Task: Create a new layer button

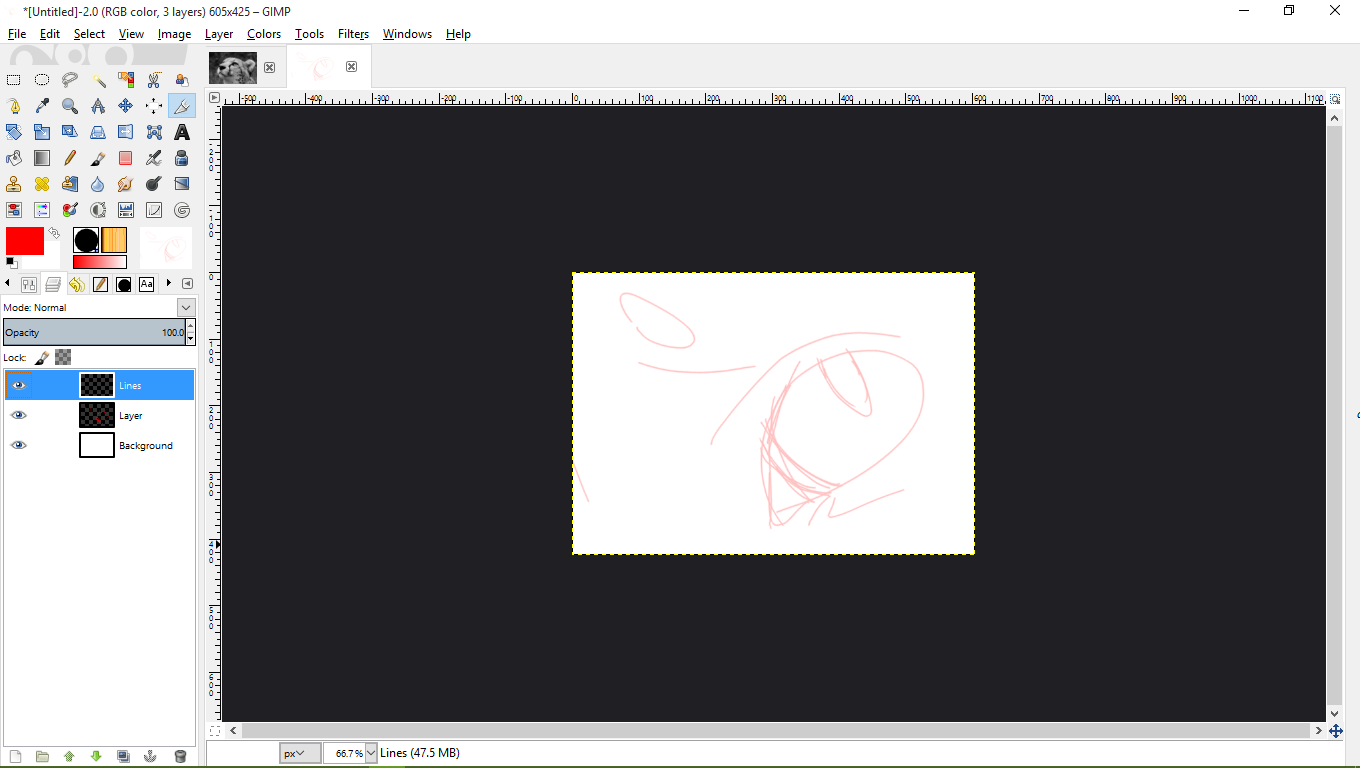Action: tap(14, 756)
